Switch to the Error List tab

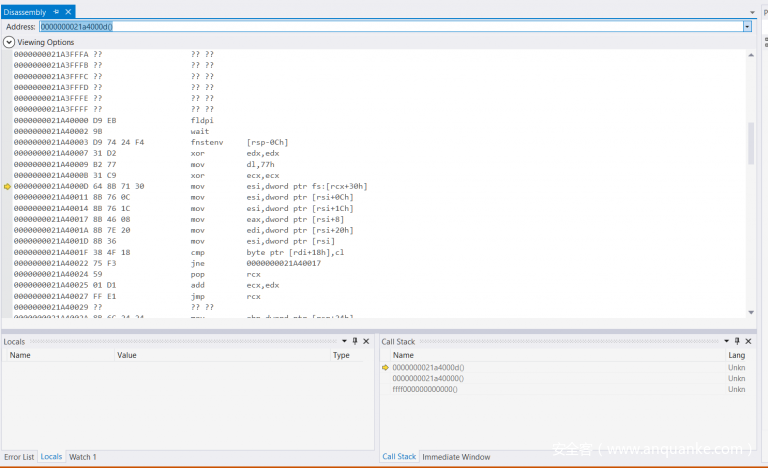click(x=19, y=457)
